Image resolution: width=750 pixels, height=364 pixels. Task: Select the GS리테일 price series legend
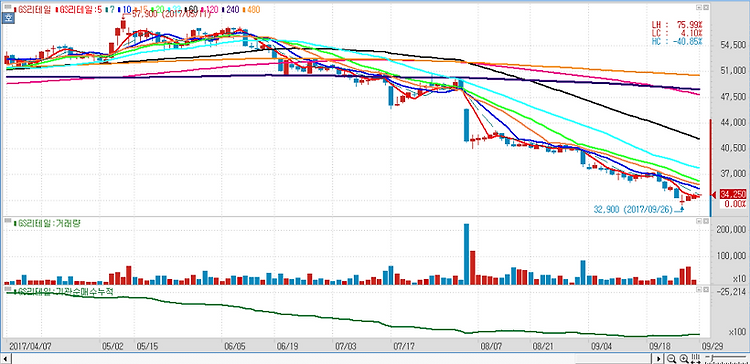click(33, 10)
